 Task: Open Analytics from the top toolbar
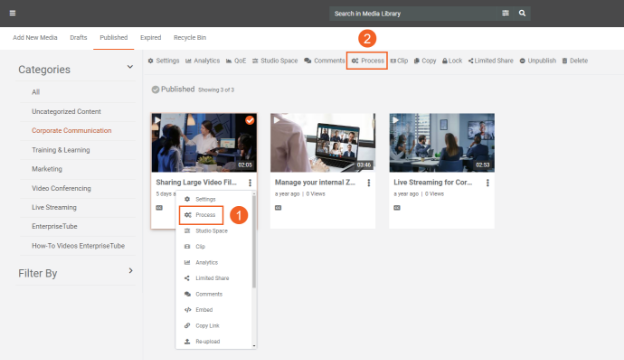(203, 60)
